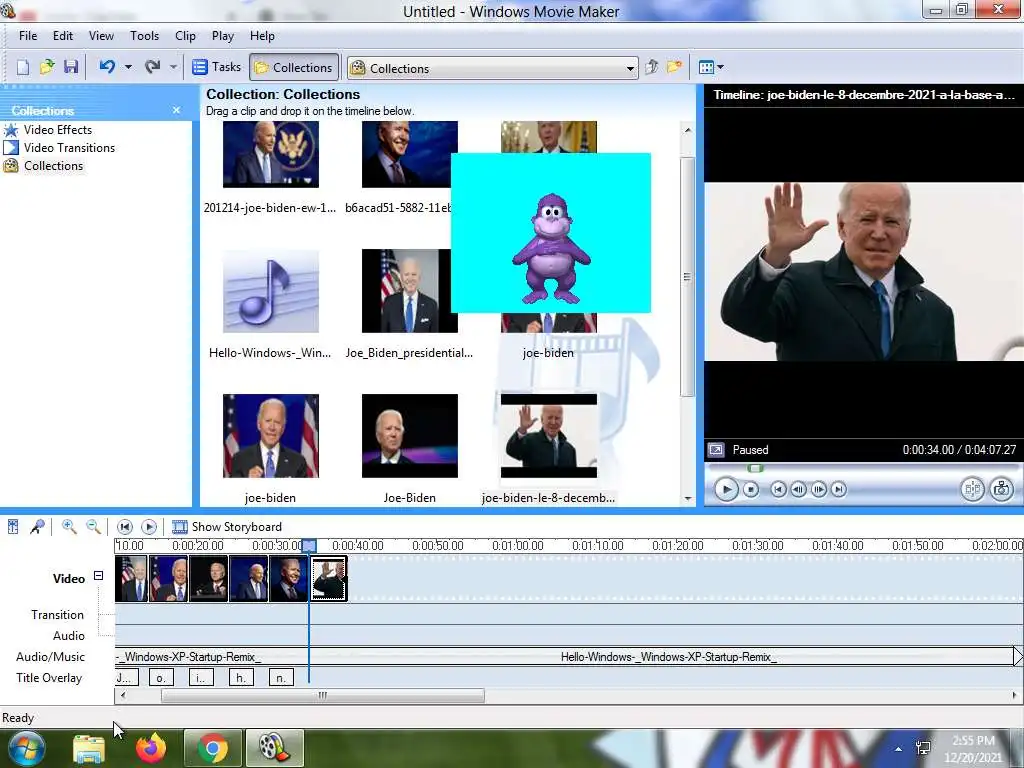Image resolution: width=1024 pixels, height=768 pixels.
Task: Click the collection pane scroll down arrow
Action: coord(688,498)
